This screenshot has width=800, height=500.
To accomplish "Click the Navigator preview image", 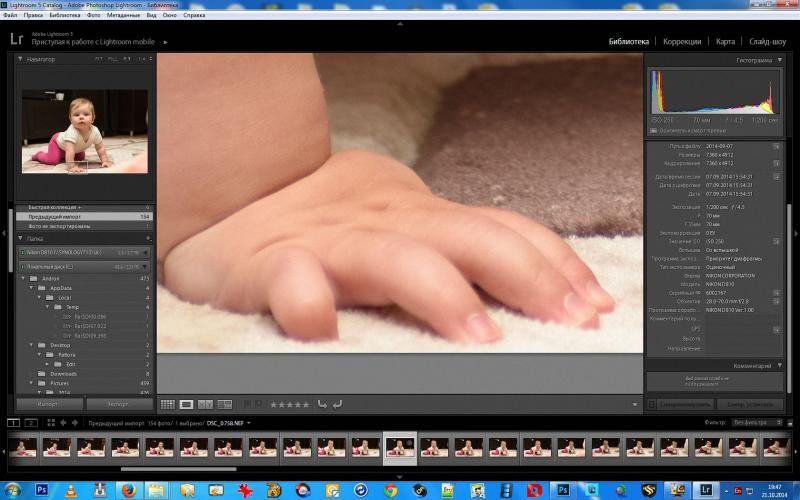I will 85,132.
